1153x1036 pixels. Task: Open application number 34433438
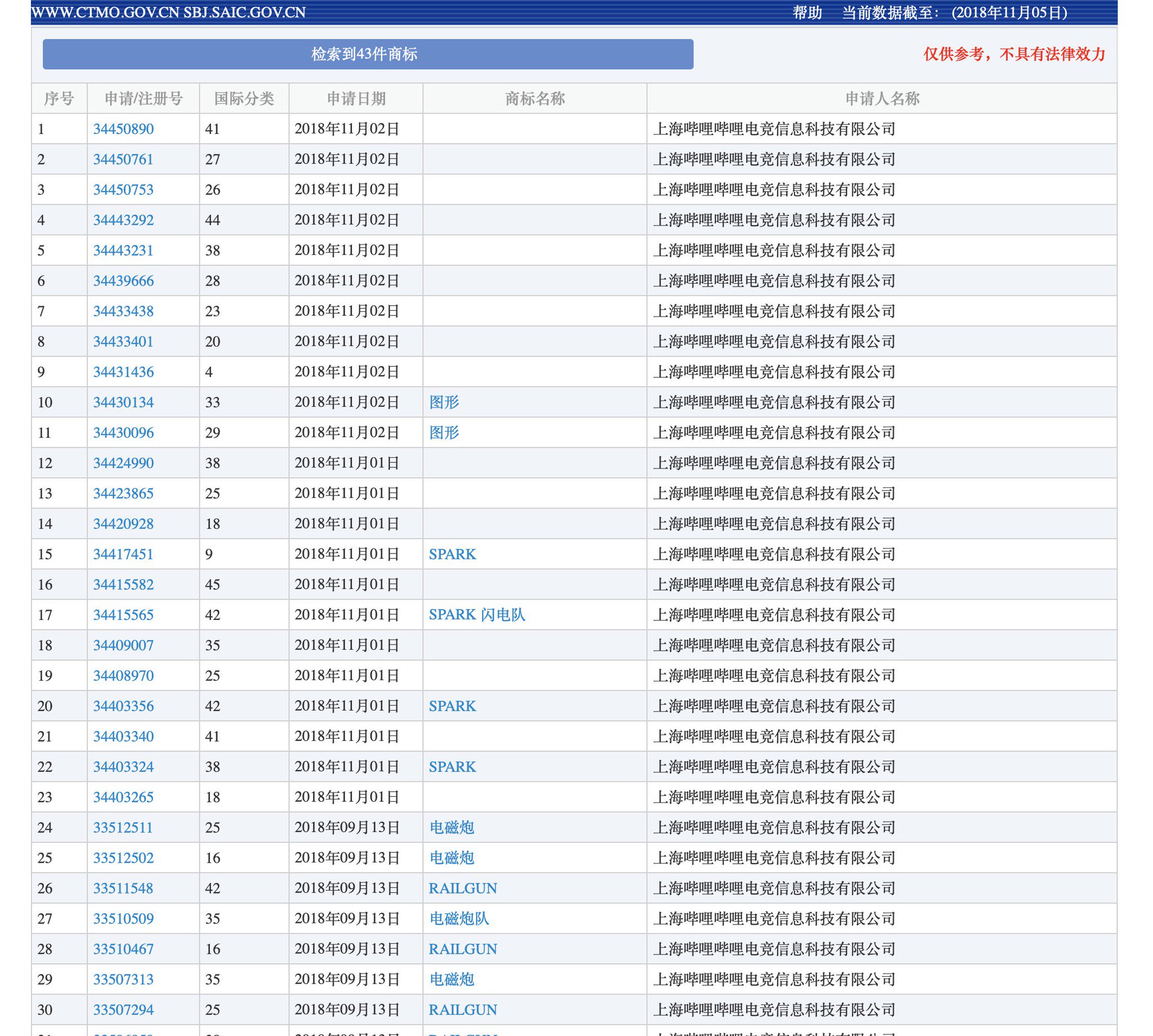coord(123,311)
